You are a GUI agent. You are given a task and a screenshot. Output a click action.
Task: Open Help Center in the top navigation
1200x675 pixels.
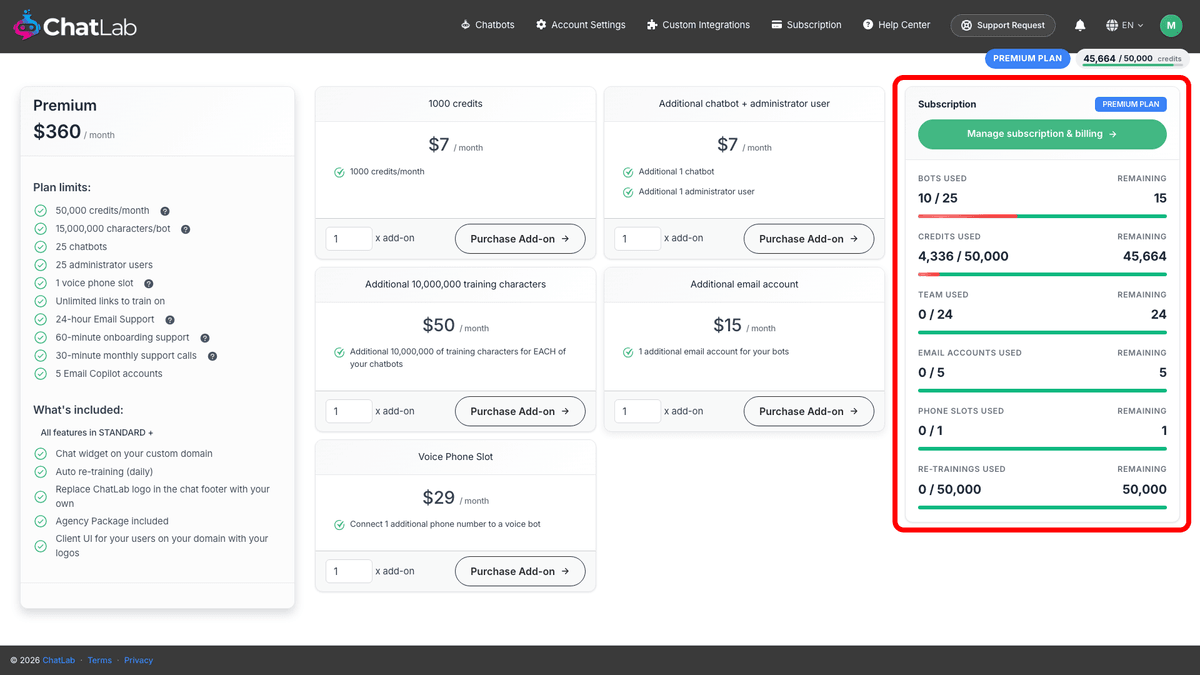click(x=896, y=25)
